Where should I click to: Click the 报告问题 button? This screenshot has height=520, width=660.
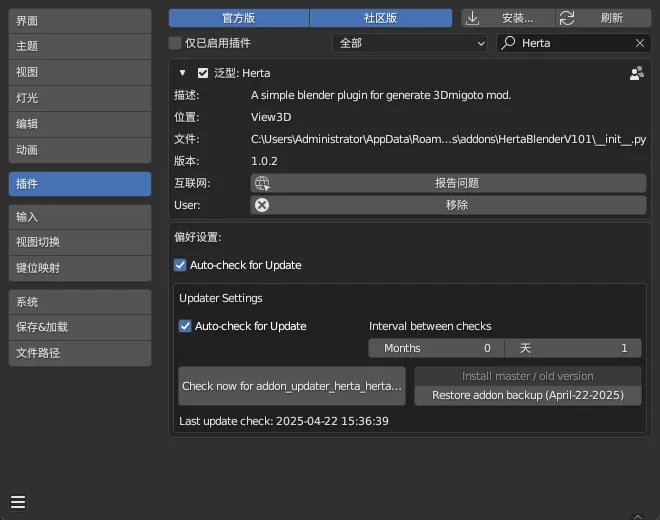(x=448, y=183)
